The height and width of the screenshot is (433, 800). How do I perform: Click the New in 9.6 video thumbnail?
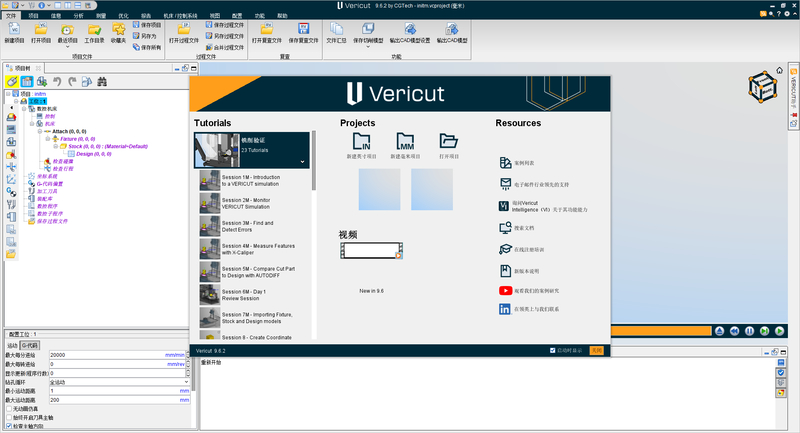tap(371, 250)
